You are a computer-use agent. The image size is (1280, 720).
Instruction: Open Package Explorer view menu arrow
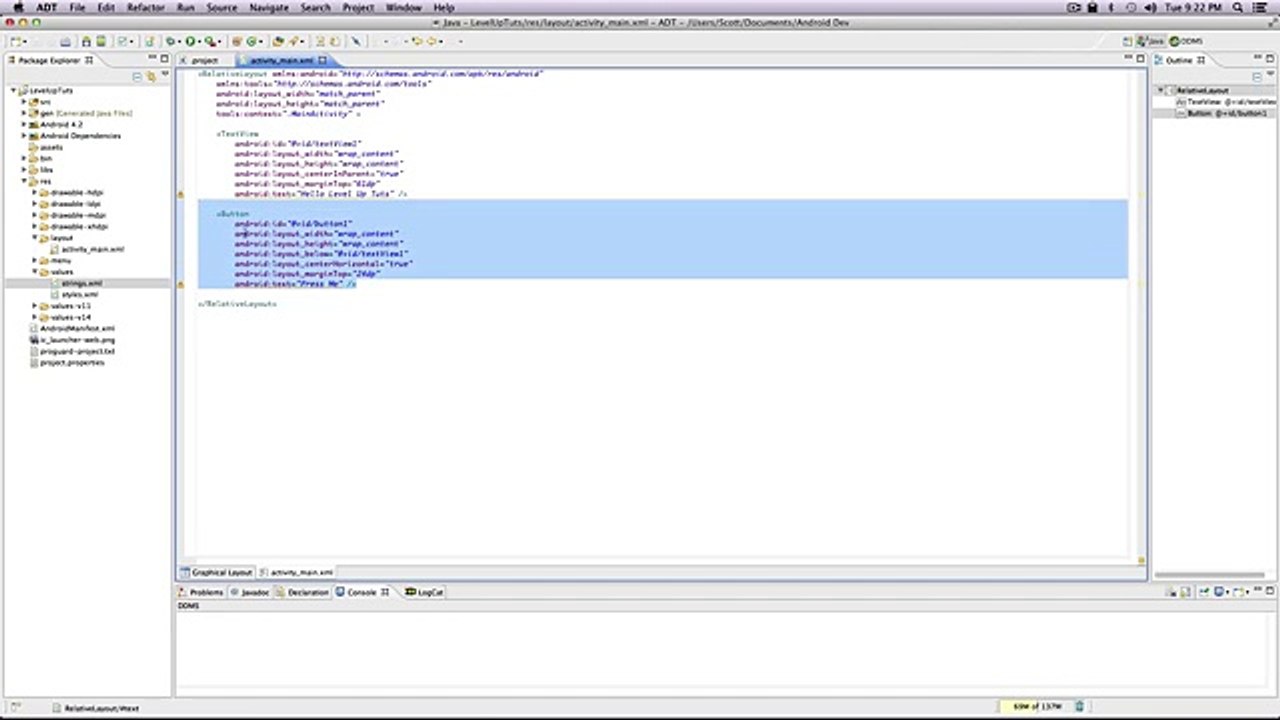pyautogui.click(x=164, y=76)
